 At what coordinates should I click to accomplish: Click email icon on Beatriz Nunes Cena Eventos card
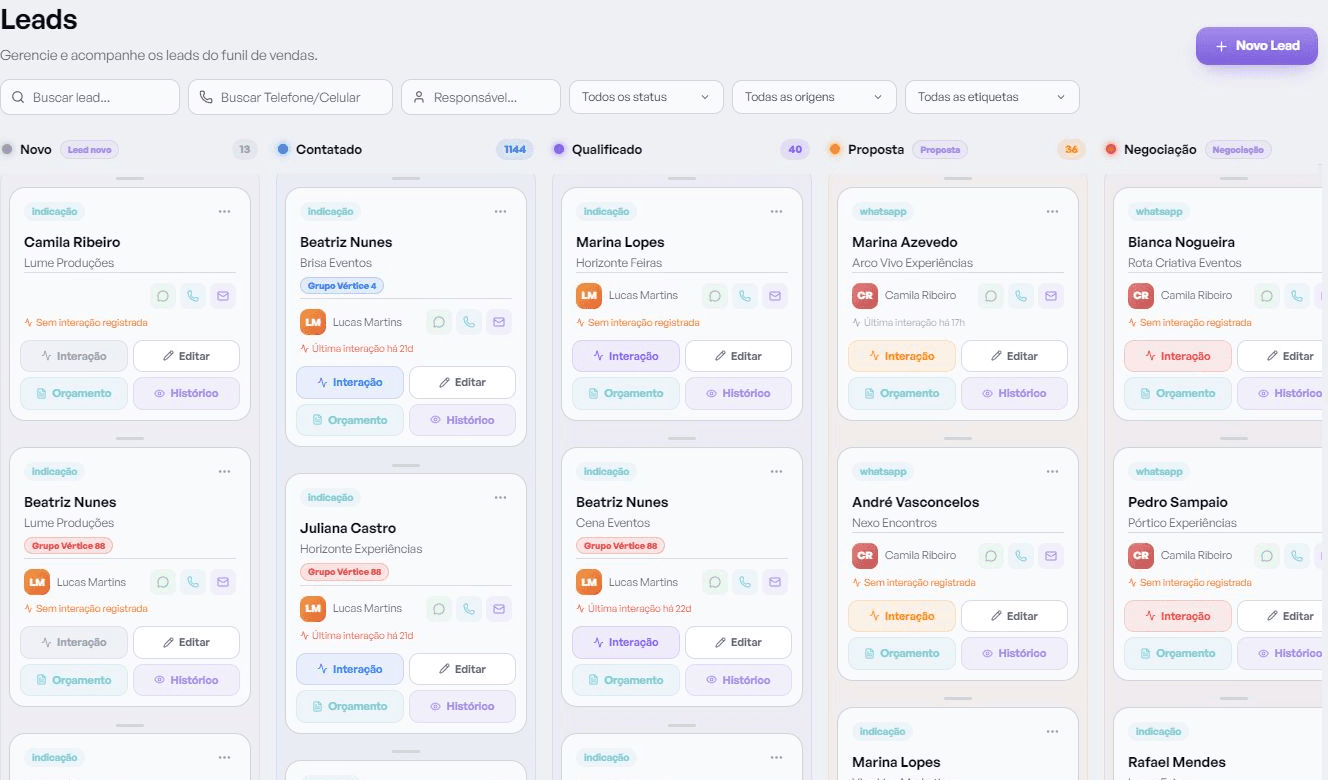[x=775, y=582]
